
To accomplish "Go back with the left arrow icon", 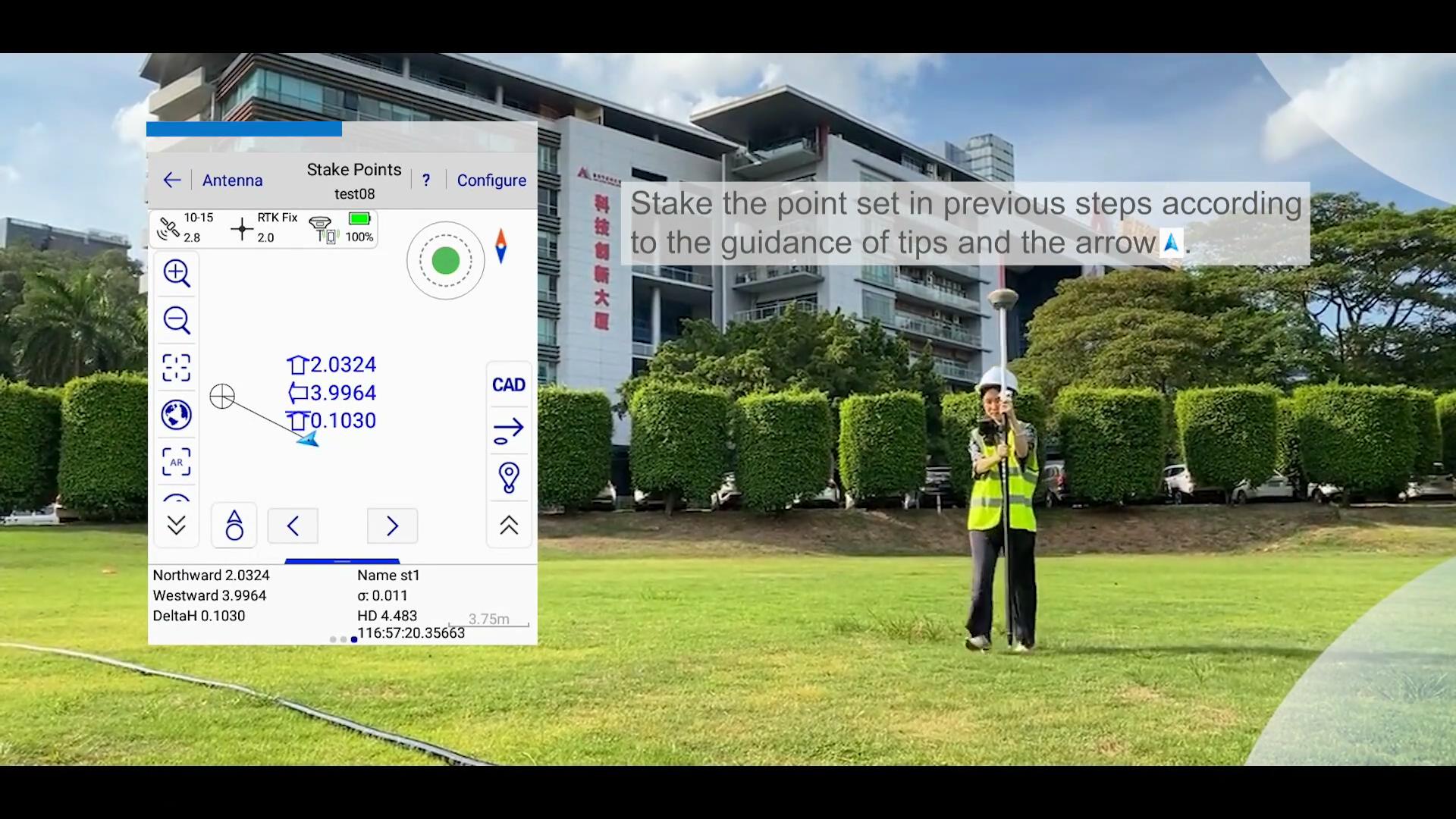I will 172,180.
